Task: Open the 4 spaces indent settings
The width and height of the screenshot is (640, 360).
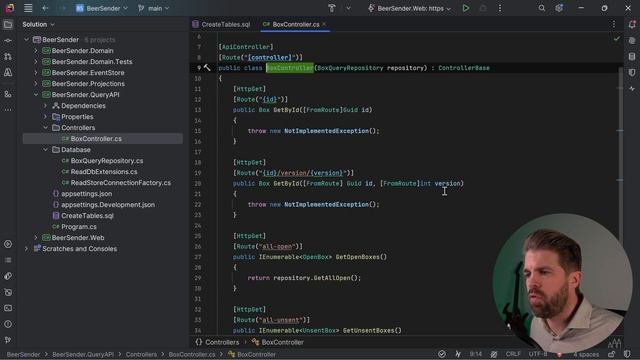Action: click(x=586, y=354)
